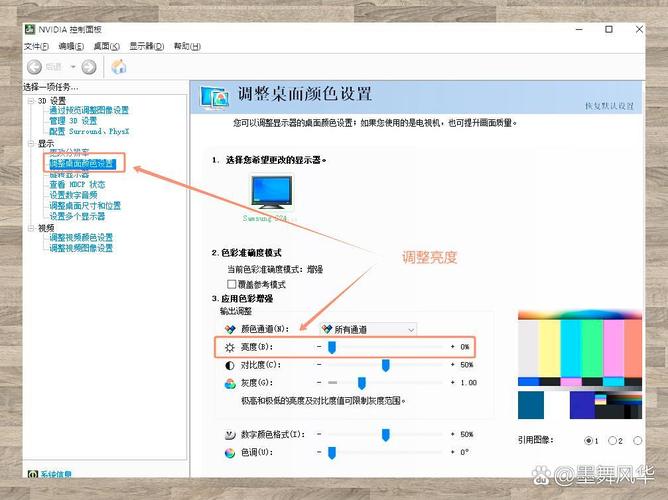This screenshot has width=668, height=500.
Task: Click the contrast half-circle icon
Action: click(230, 365)
